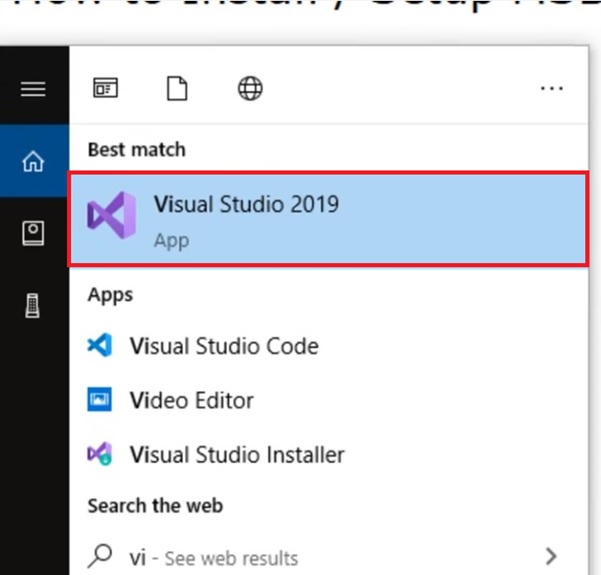Expand the hamburger menu in the sidebar
Viewport: 601px width, 575px height.
pyautogui.click(x=33, y=89)
